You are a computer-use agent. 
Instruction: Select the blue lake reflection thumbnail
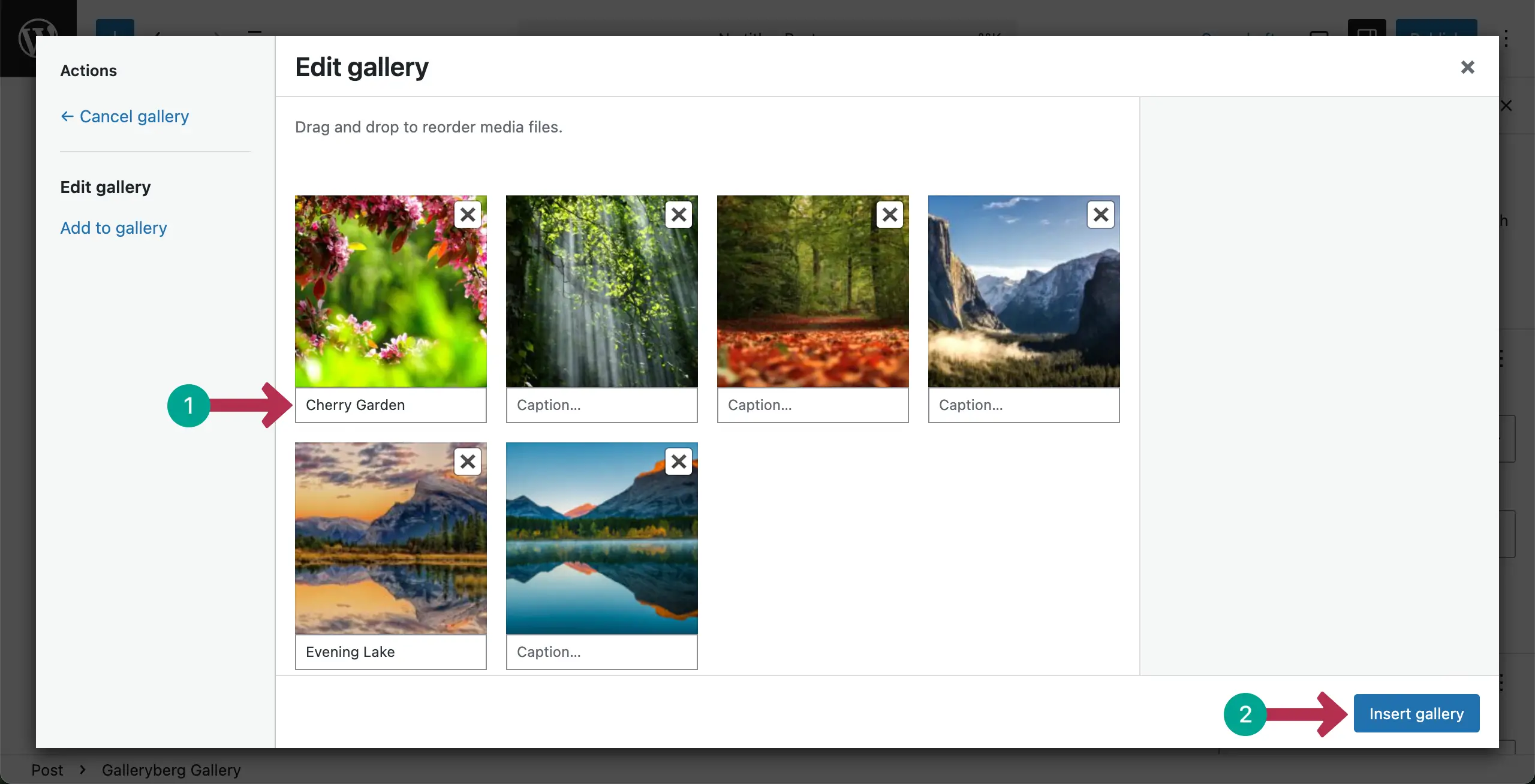click(x=602, y=538)
